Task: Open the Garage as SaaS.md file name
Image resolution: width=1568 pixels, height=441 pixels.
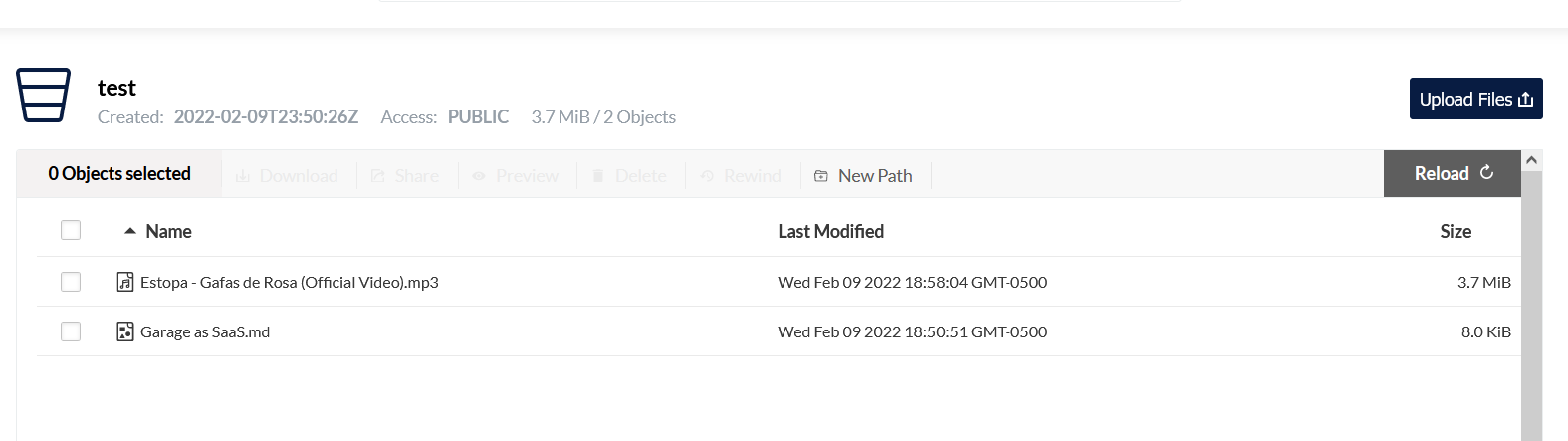Action: point(205,331)
